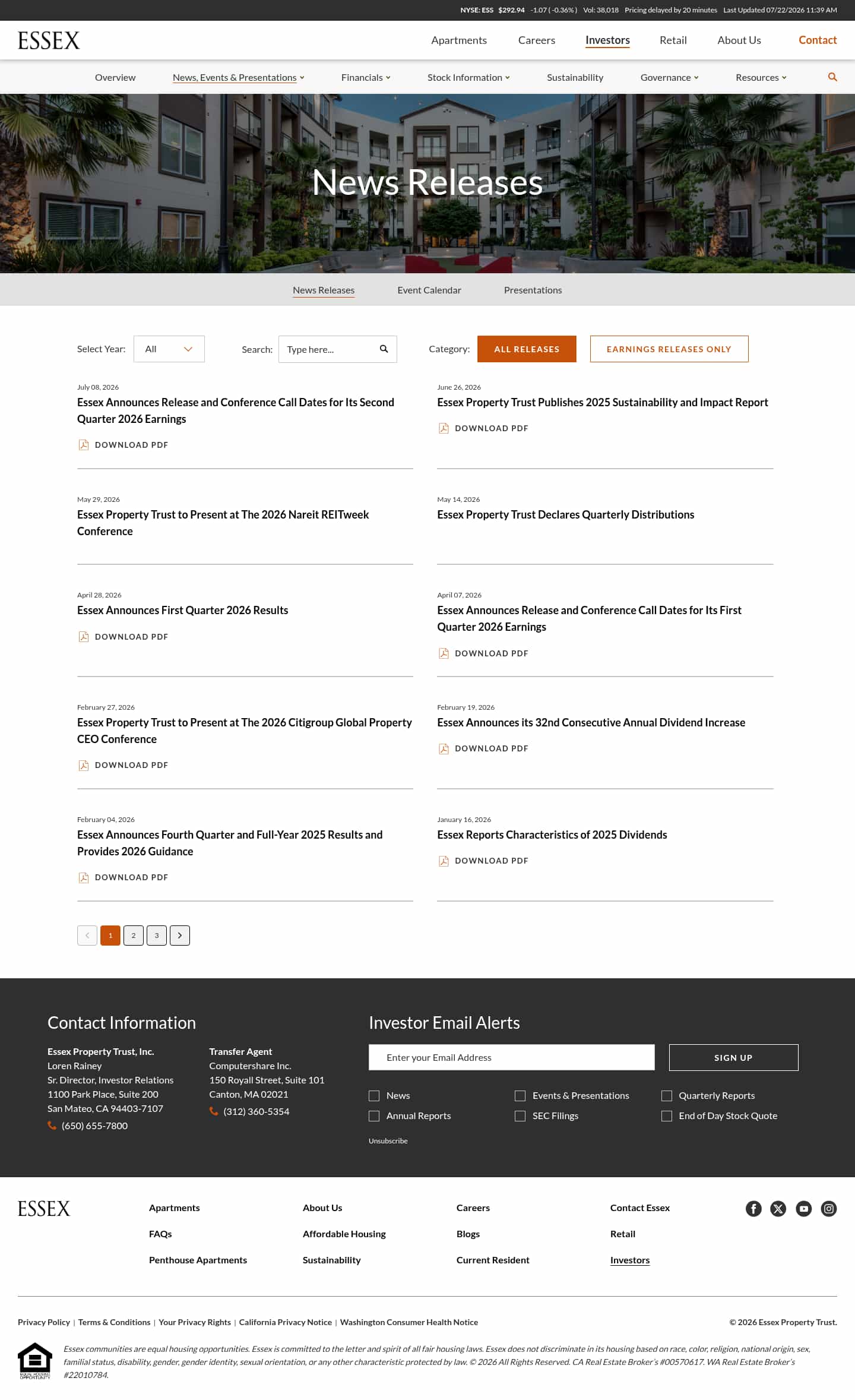Open Apartments in the main navigation
Screen dimensions: 855x1400
459,40
